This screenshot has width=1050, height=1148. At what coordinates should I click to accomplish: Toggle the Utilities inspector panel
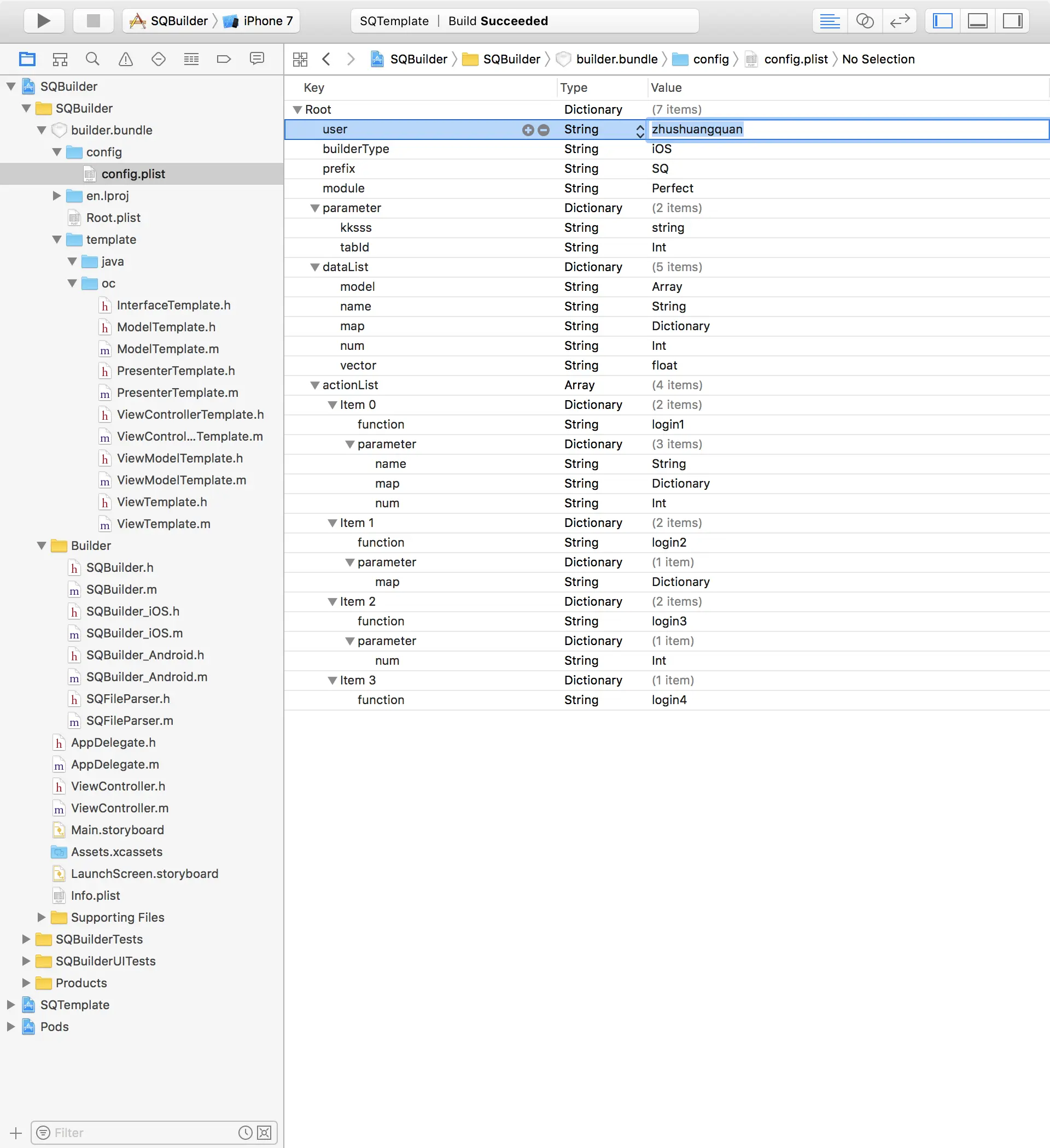1012,21
